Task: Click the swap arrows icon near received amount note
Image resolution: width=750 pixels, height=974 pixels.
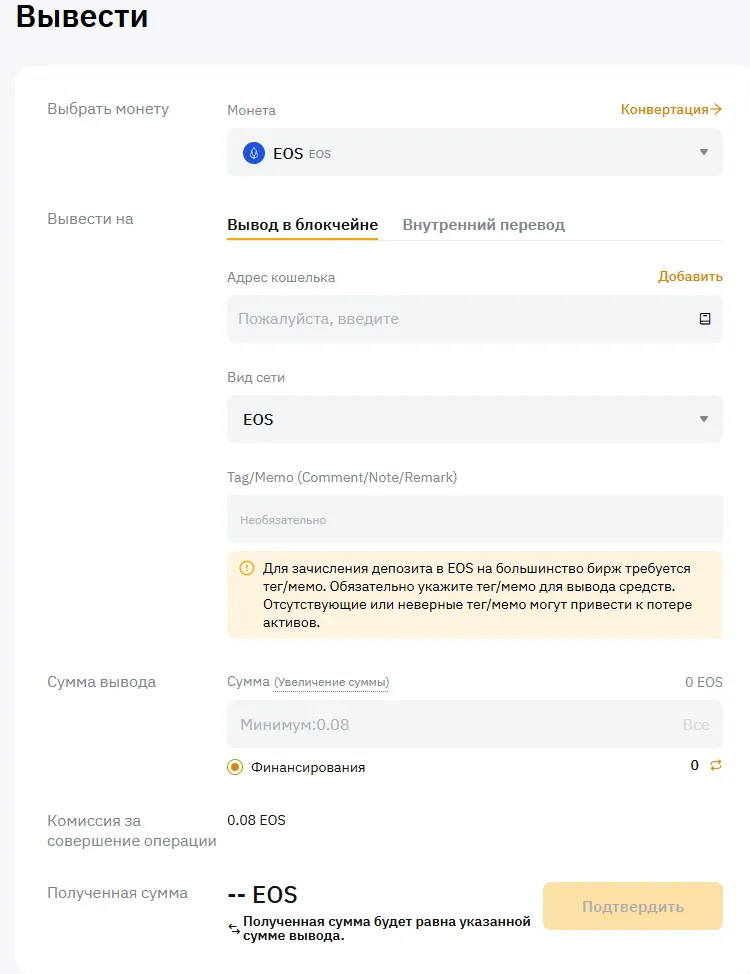Action: [234, 929]
